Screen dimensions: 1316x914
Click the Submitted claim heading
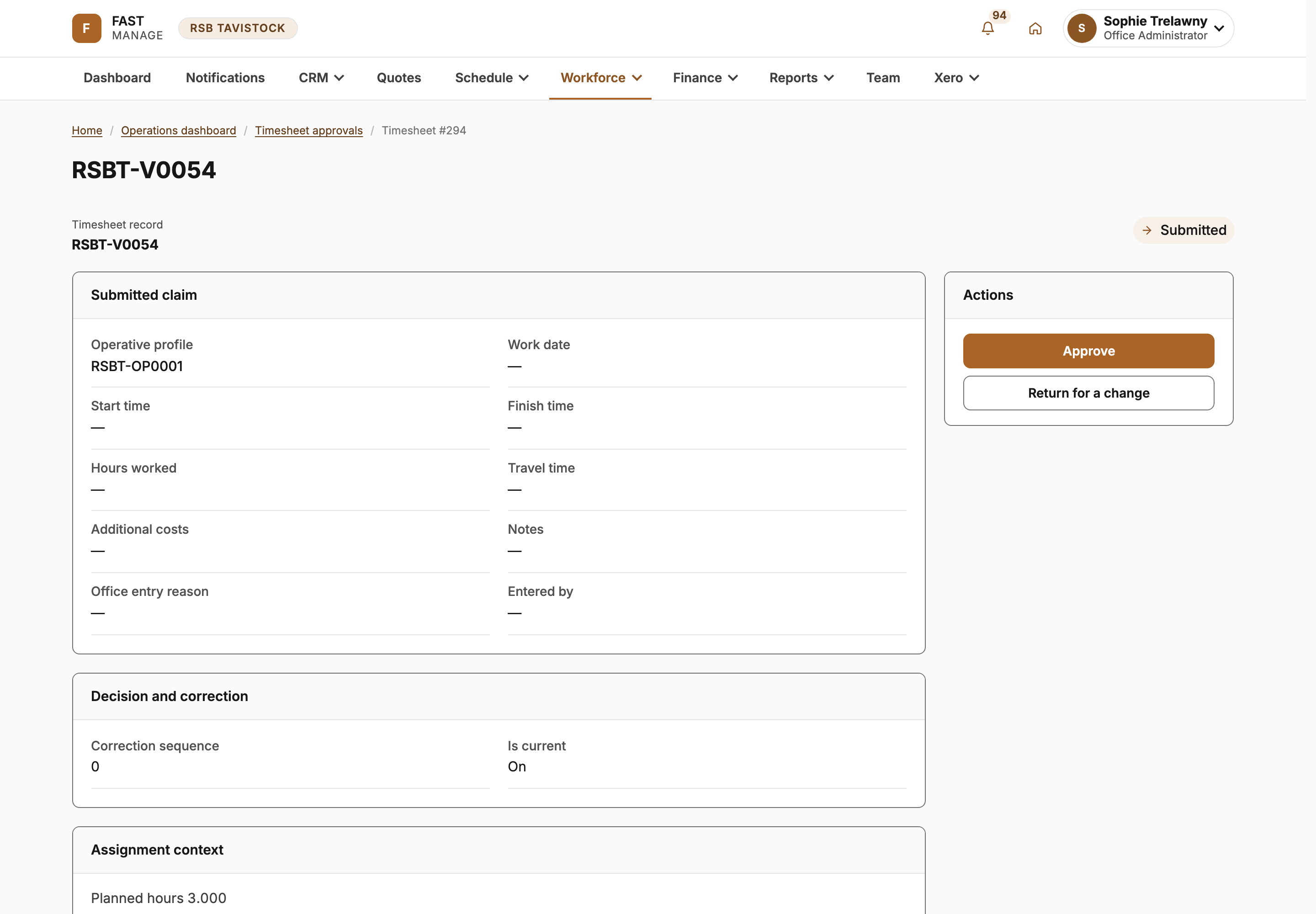pyautogui.click(x=144, y=295)
